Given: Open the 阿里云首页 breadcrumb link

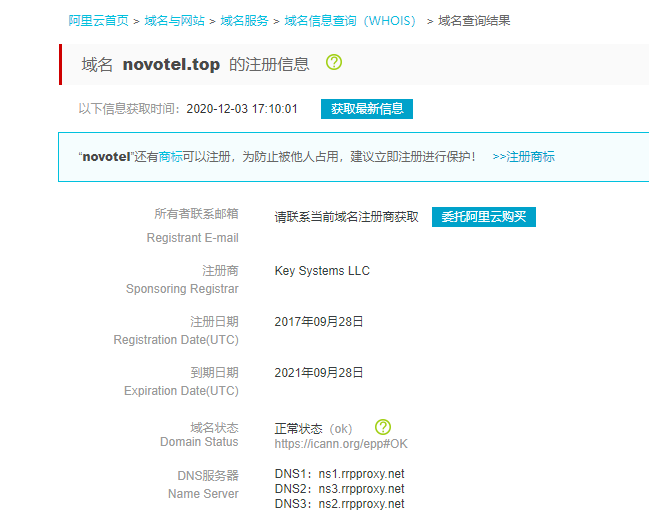Looking at the screenshot, I should pos(99,21).
